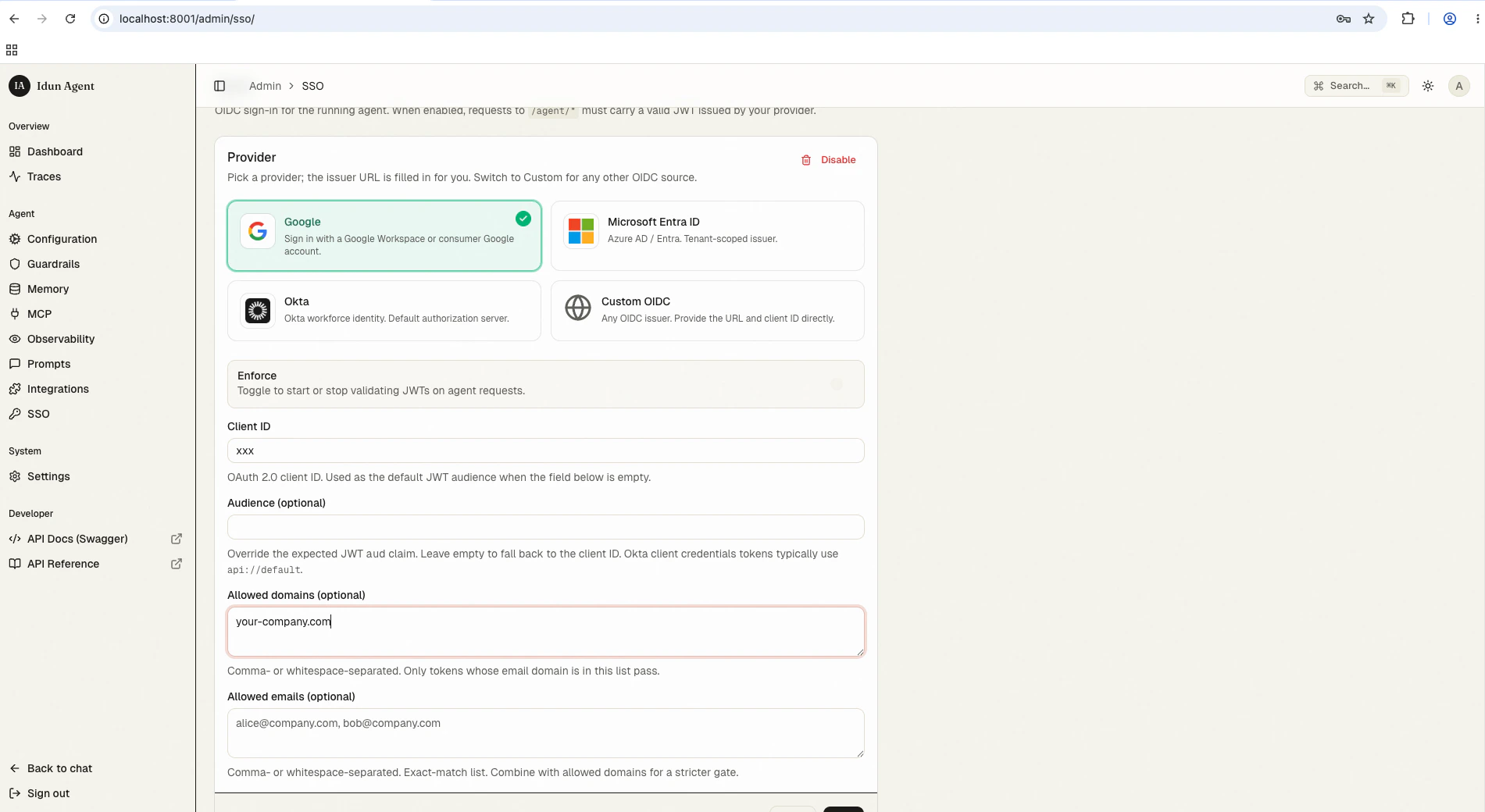
Task: Open the Search box in header
Action: click(1357, 86)
